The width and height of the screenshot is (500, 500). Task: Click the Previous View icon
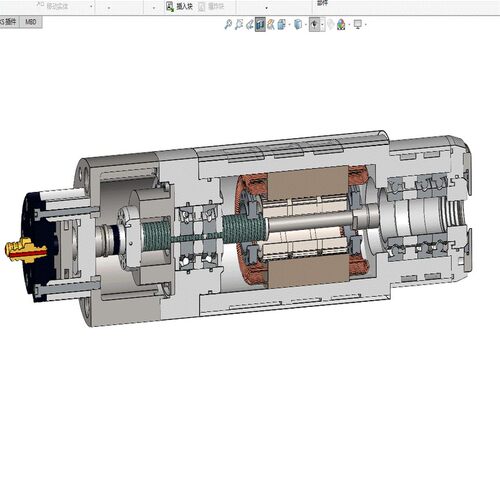249,24
